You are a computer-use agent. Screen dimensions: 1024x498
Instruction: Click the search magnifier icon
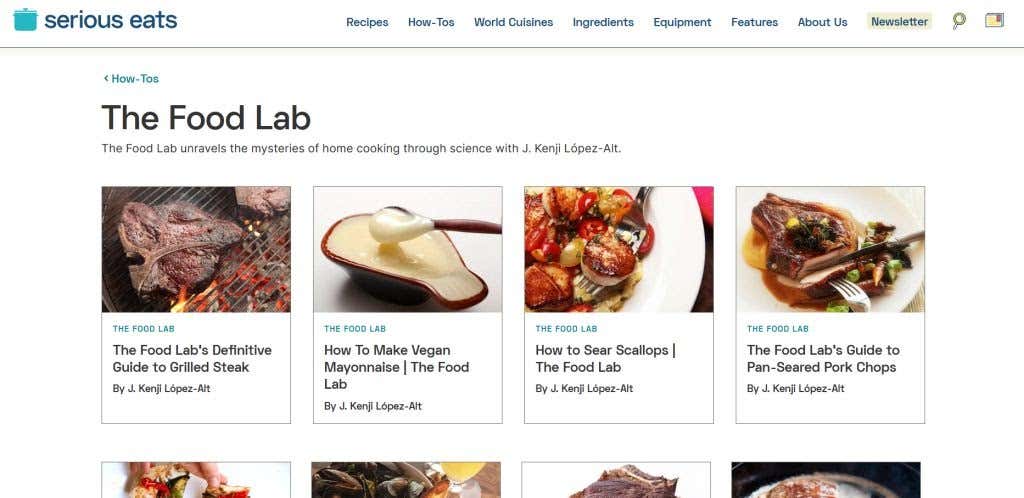click(959, 21)
